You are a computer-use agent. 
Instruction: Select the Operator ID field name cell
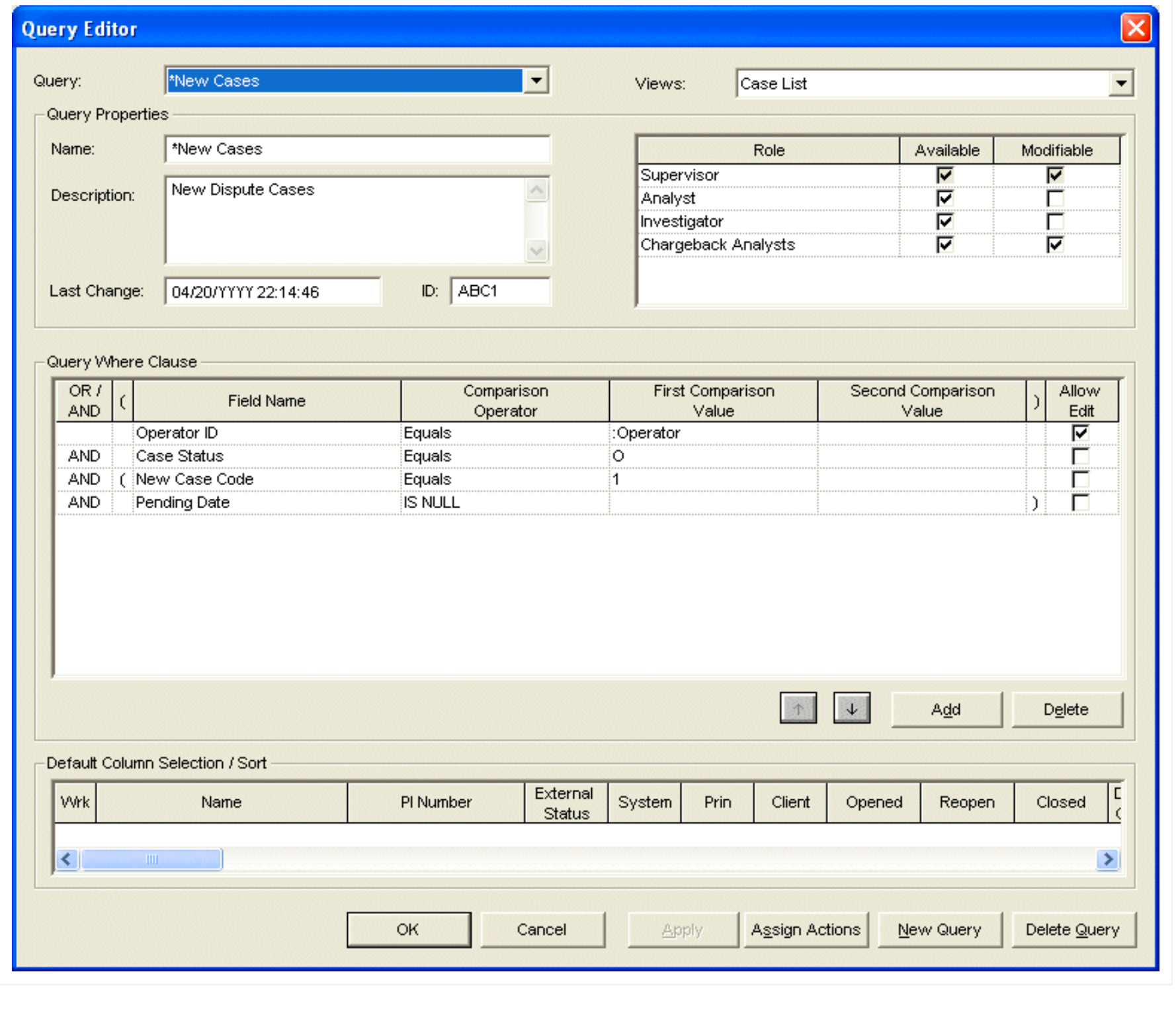click(x=267, y=433)
